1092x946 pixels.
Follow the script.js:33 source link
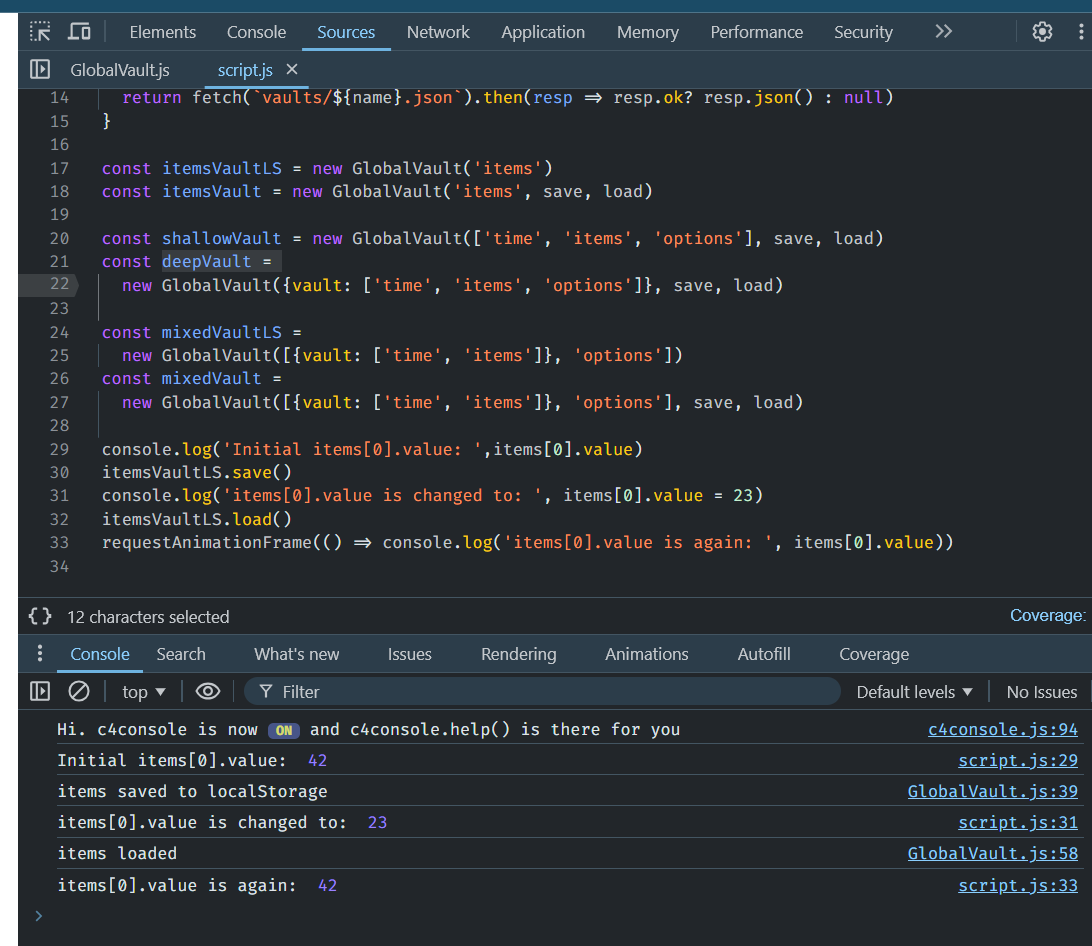(x=1017, y=885)
